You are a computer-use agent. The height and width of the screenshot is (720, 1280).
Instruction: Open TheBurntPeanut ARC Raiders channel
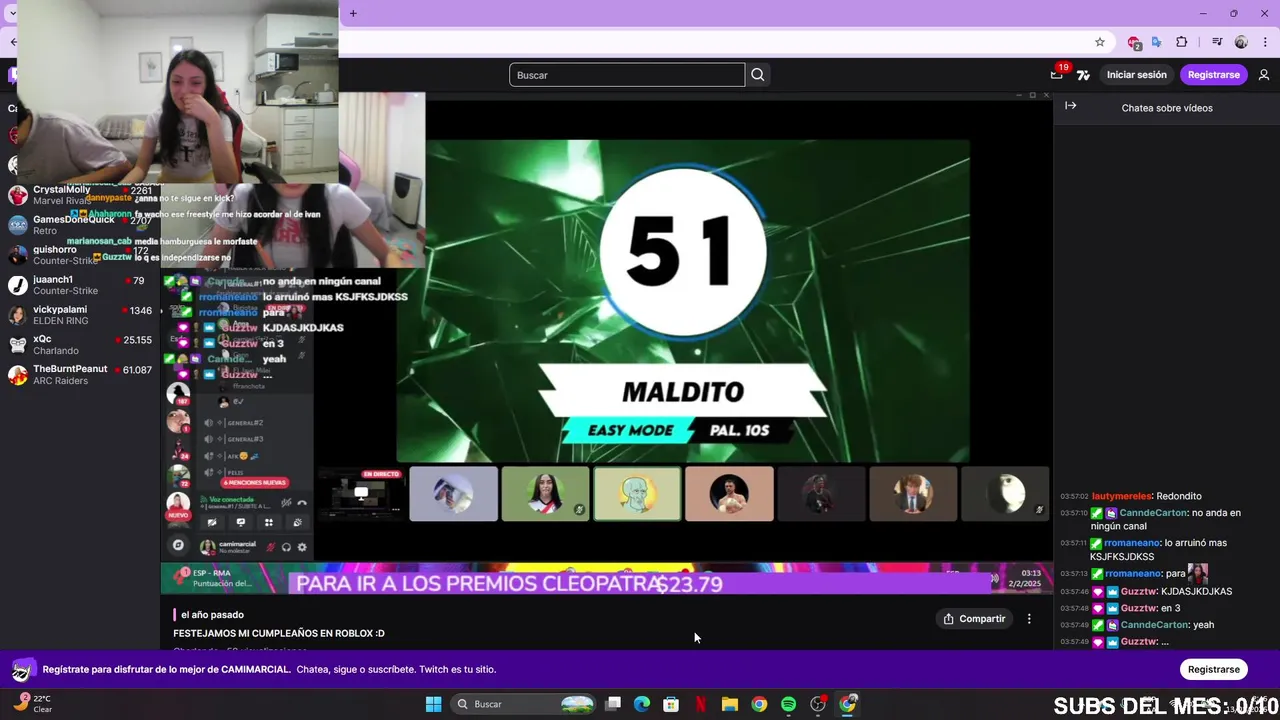tap(80, 375)
